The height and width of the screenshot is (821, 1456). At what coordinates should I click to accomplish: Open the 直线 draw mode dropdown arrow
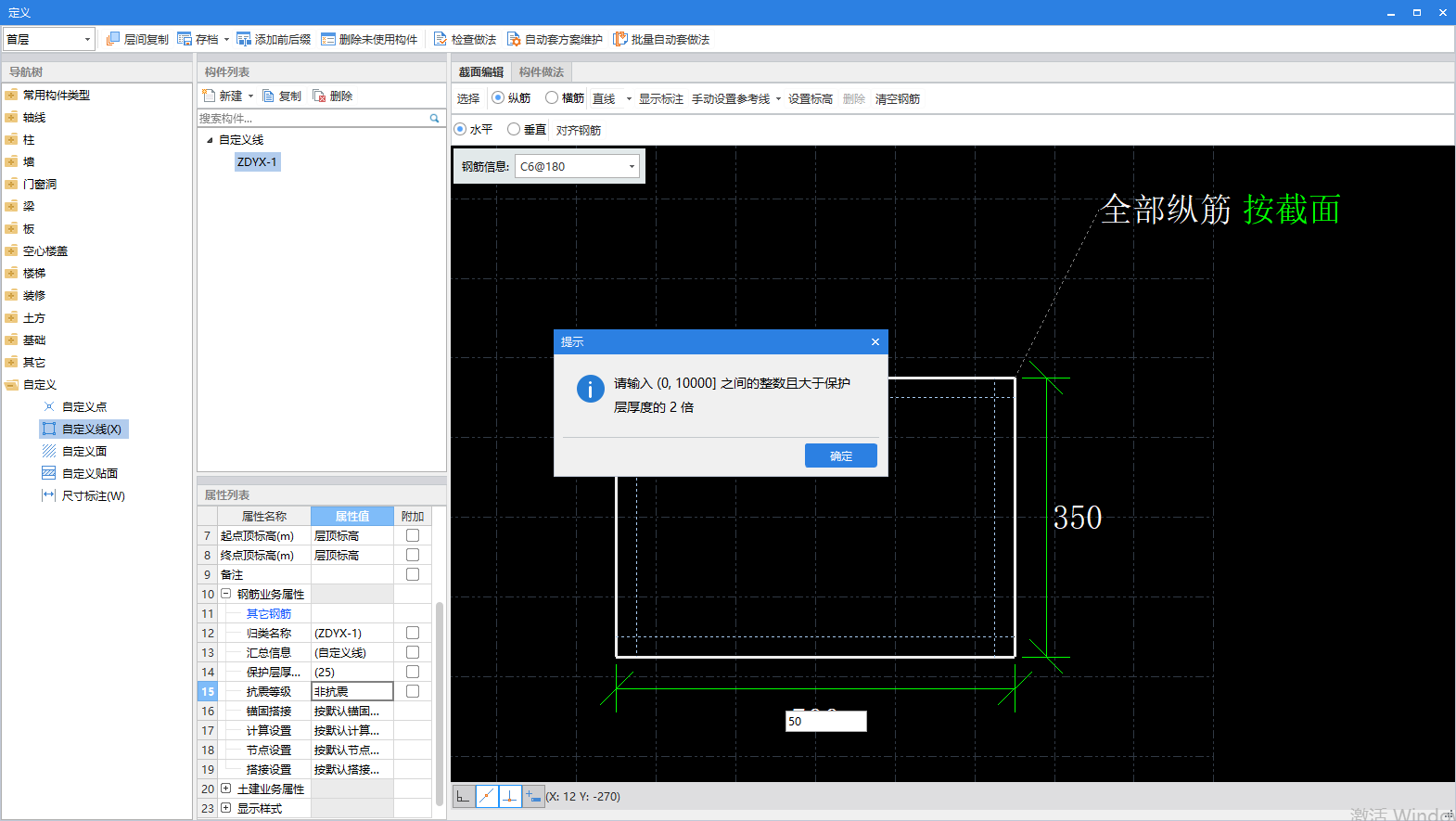click(629, 98)
